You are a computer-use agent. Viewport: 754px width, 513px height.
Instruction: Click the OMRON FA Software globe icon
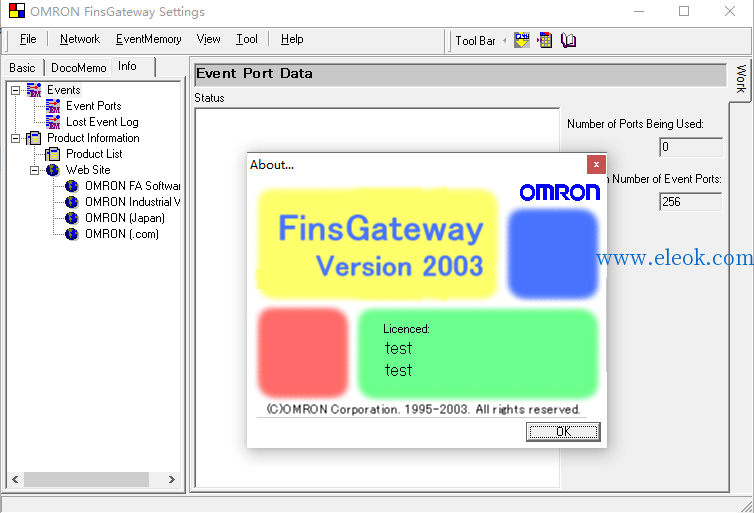pos(72,186)
